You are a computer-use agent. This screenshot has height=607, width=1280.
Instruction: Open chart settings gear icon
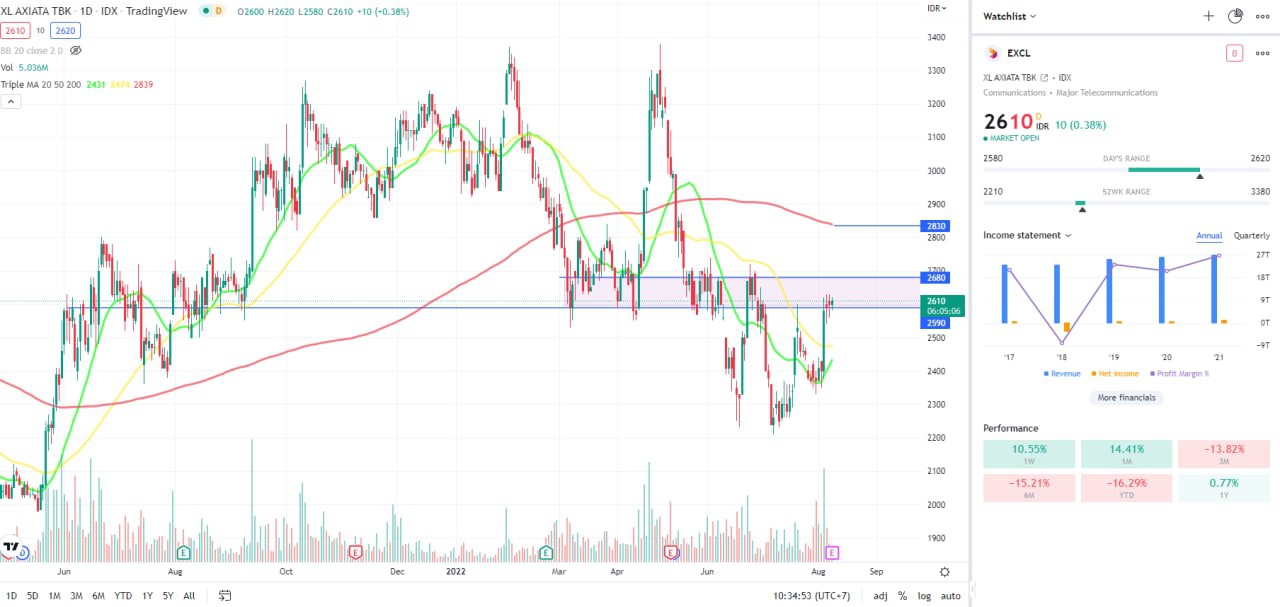pos(944,572)
